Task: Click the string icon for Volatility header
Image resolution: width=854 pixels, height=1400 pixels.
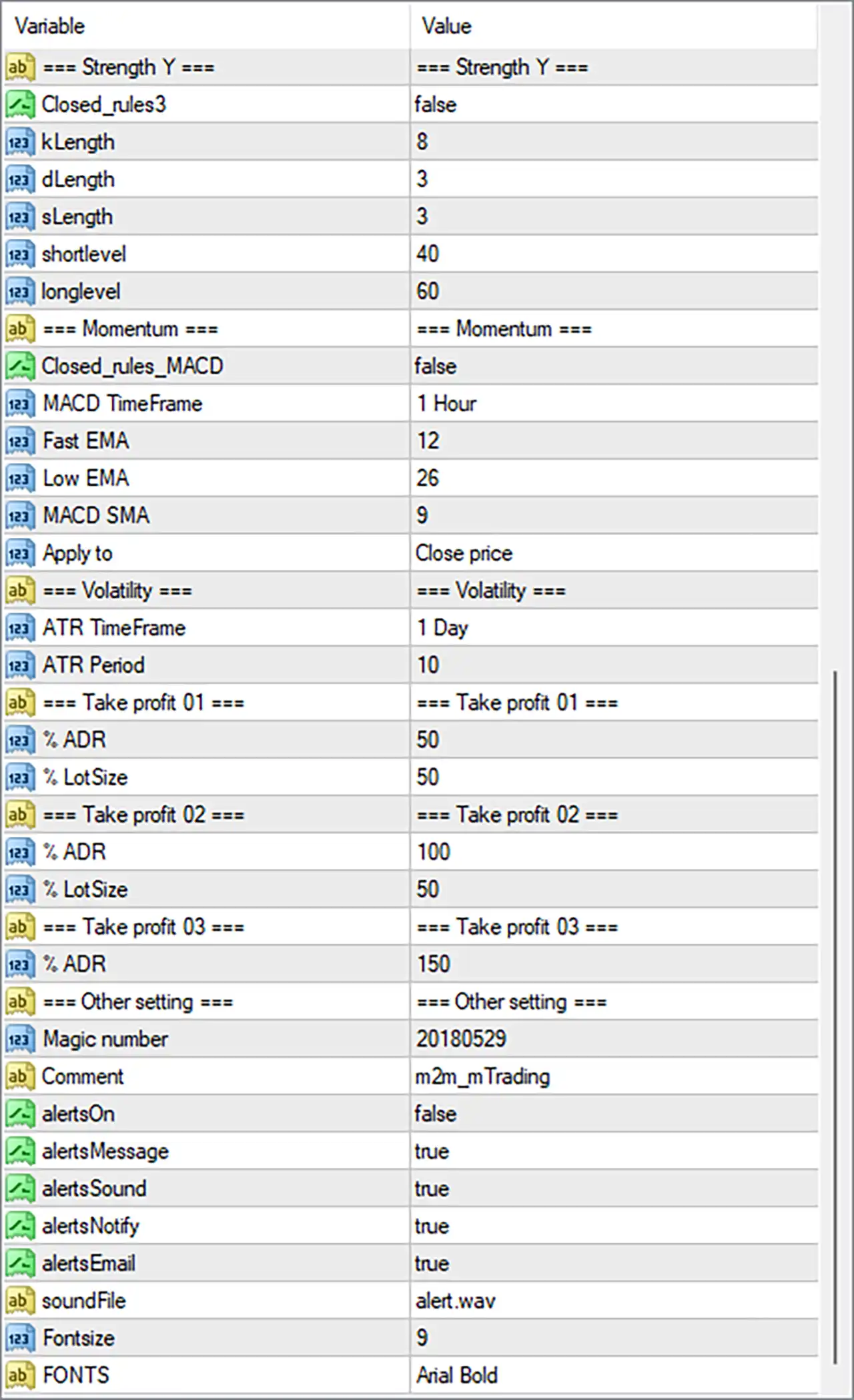Action: pos(20,591)
